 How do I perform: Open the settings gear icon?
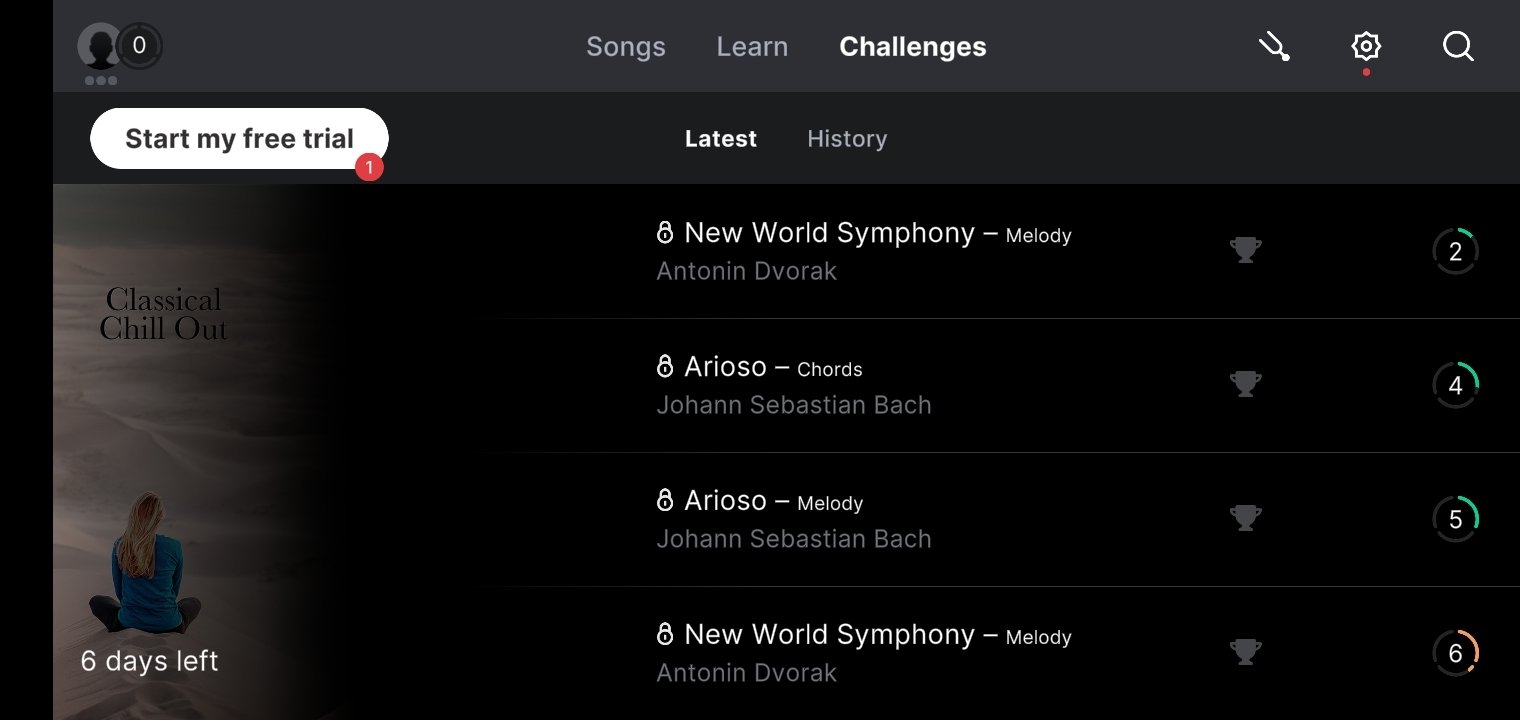pyautogui.click(x=1366, y=46)
